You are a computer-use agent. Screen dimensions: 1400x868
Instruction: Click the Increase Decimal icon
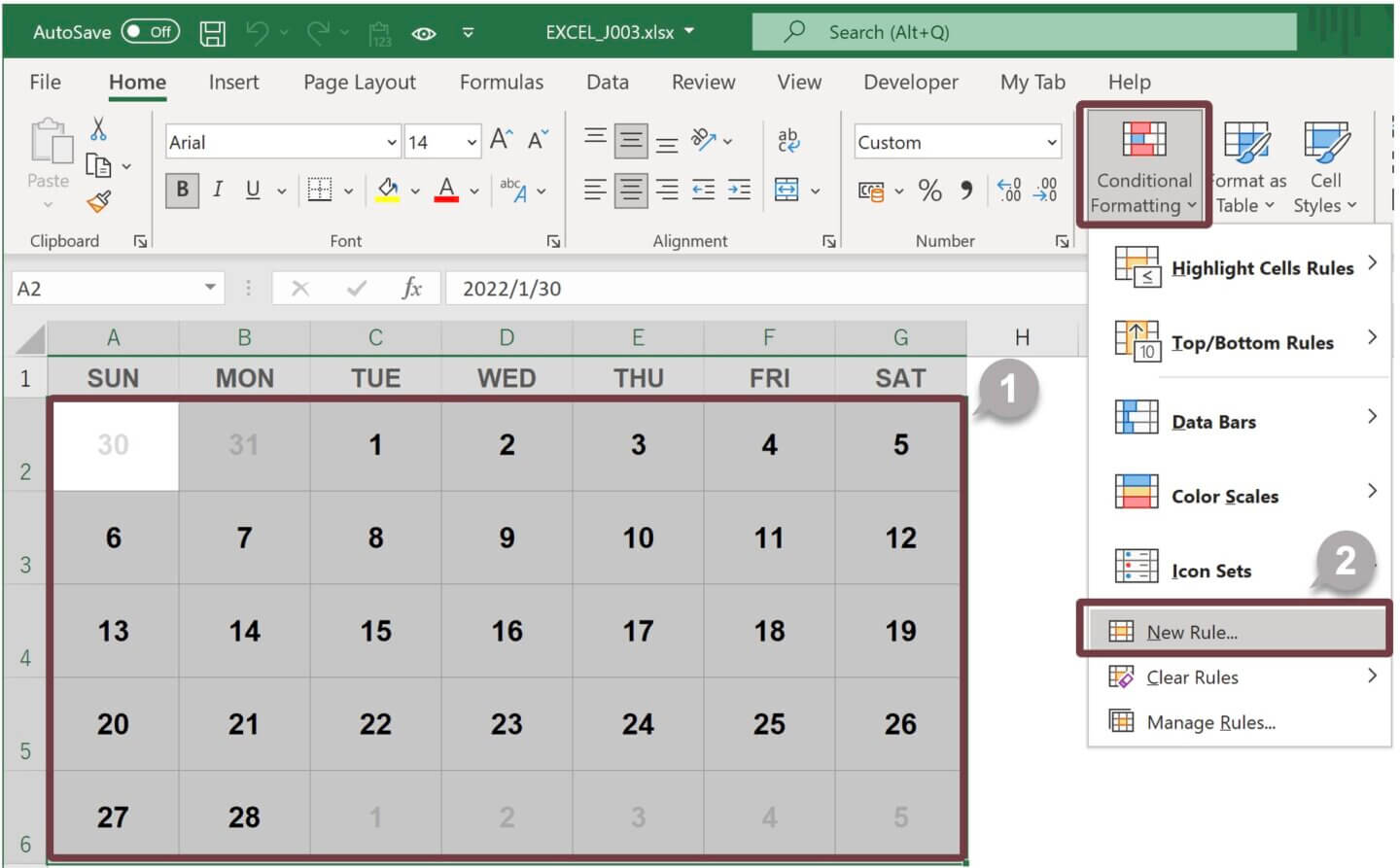point(1008,191)
